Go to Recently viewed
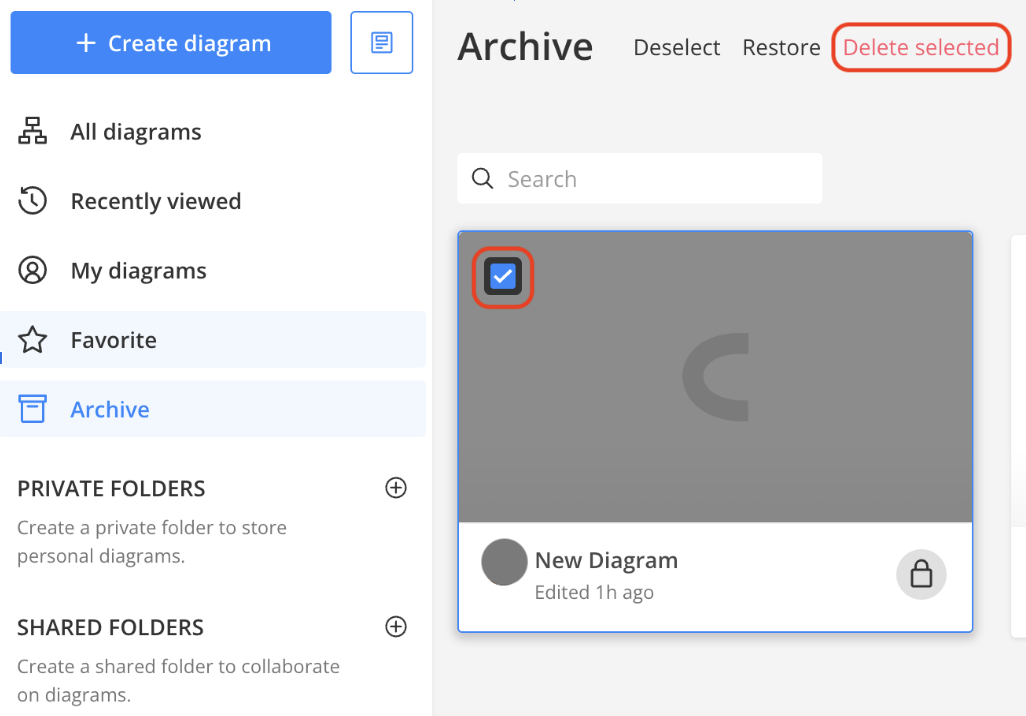Screen dimensions: 1026x716 pos(213,201)
